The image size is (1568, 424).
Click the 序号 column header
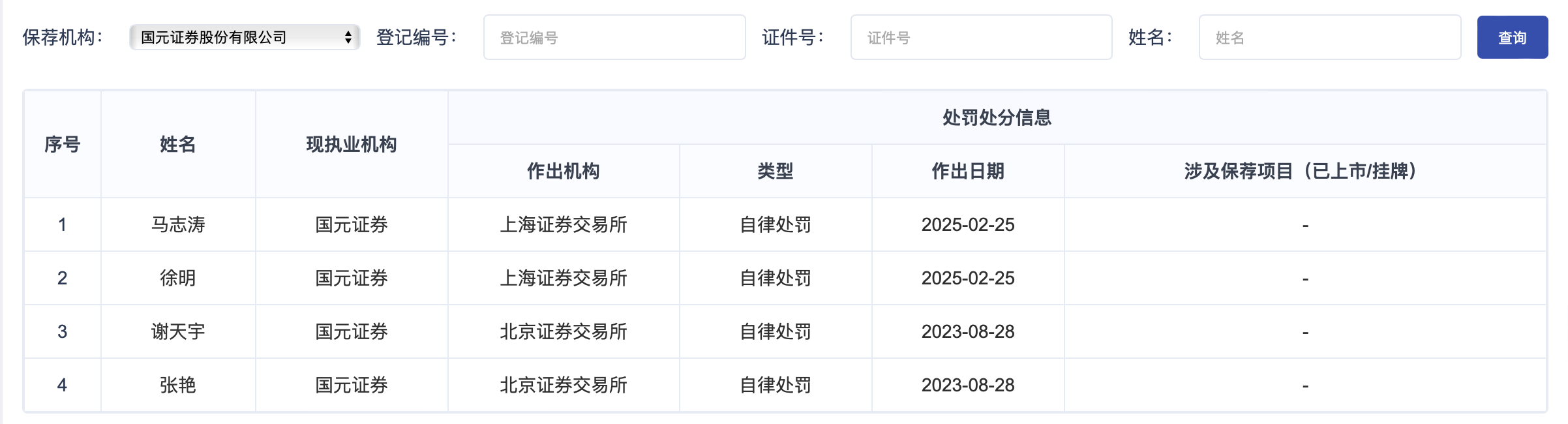[63, 144]
